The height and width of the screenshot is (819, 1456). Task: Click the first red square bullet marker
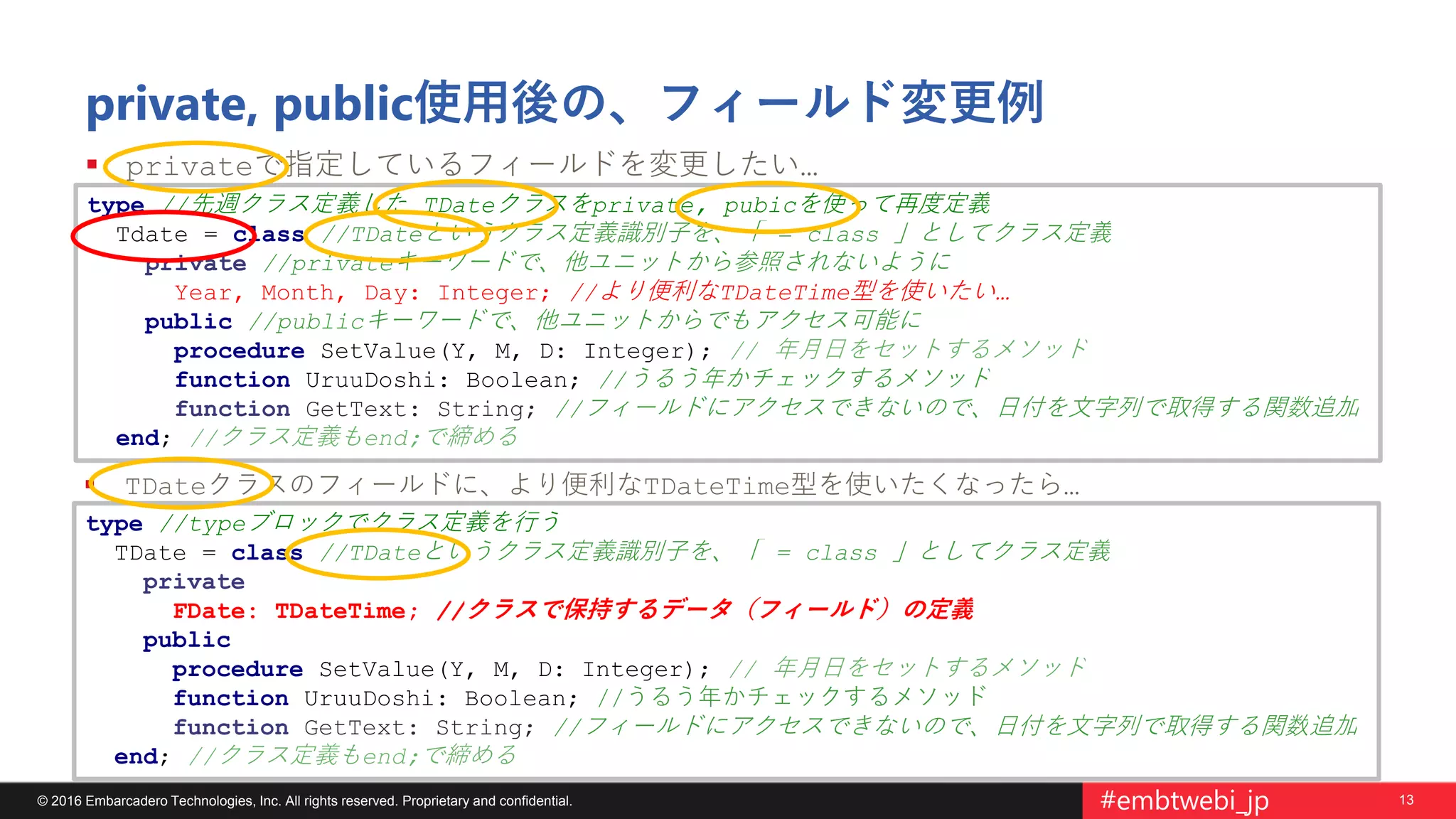pyautogui.click(x=92, y=165)
